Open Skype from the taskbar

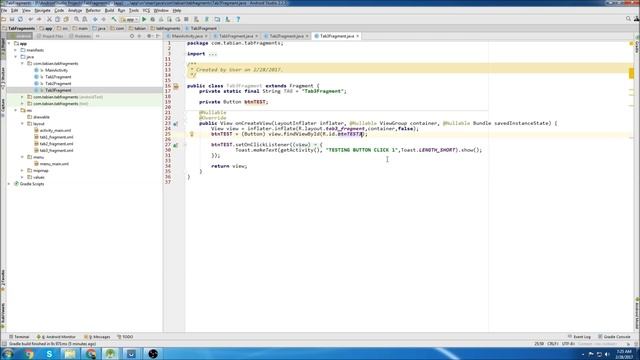[49, 354]
